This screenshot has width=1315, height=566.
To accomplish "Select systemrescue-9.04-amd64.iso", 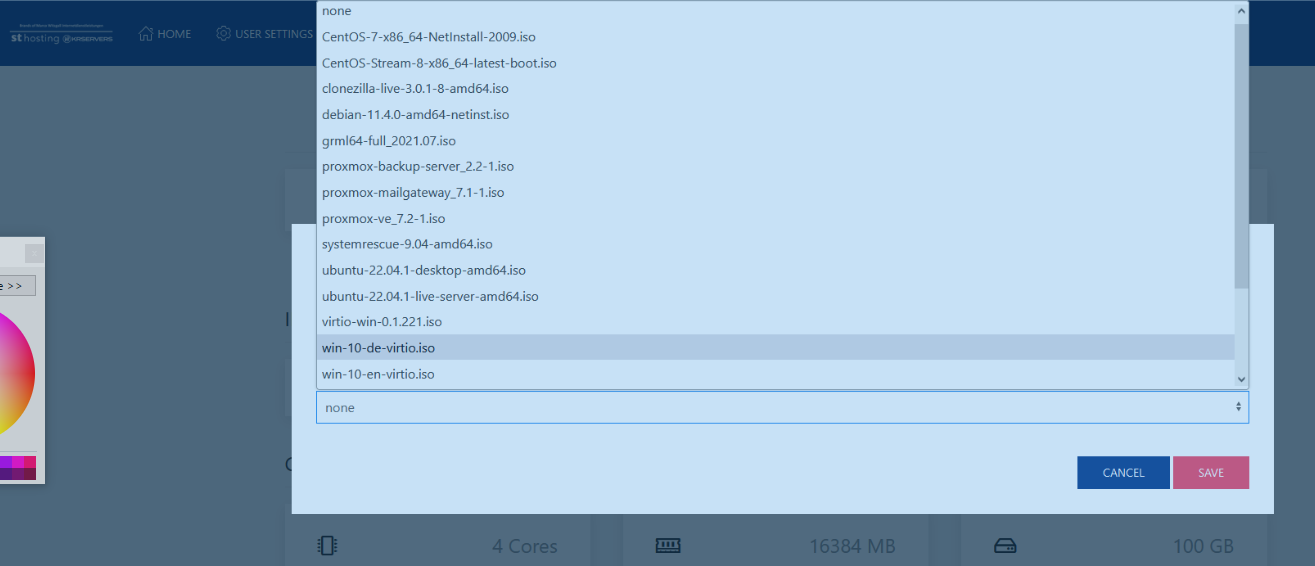I will [776, 245].
